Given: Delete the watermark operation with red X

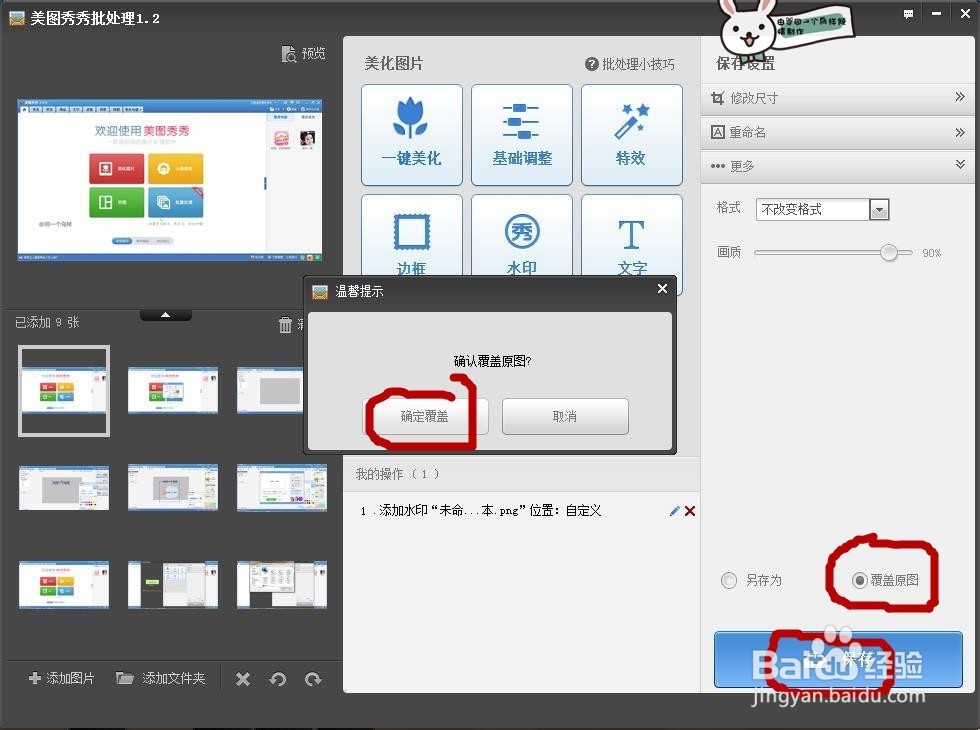Looking at the screenshot, I should click(x=690, y=511).
